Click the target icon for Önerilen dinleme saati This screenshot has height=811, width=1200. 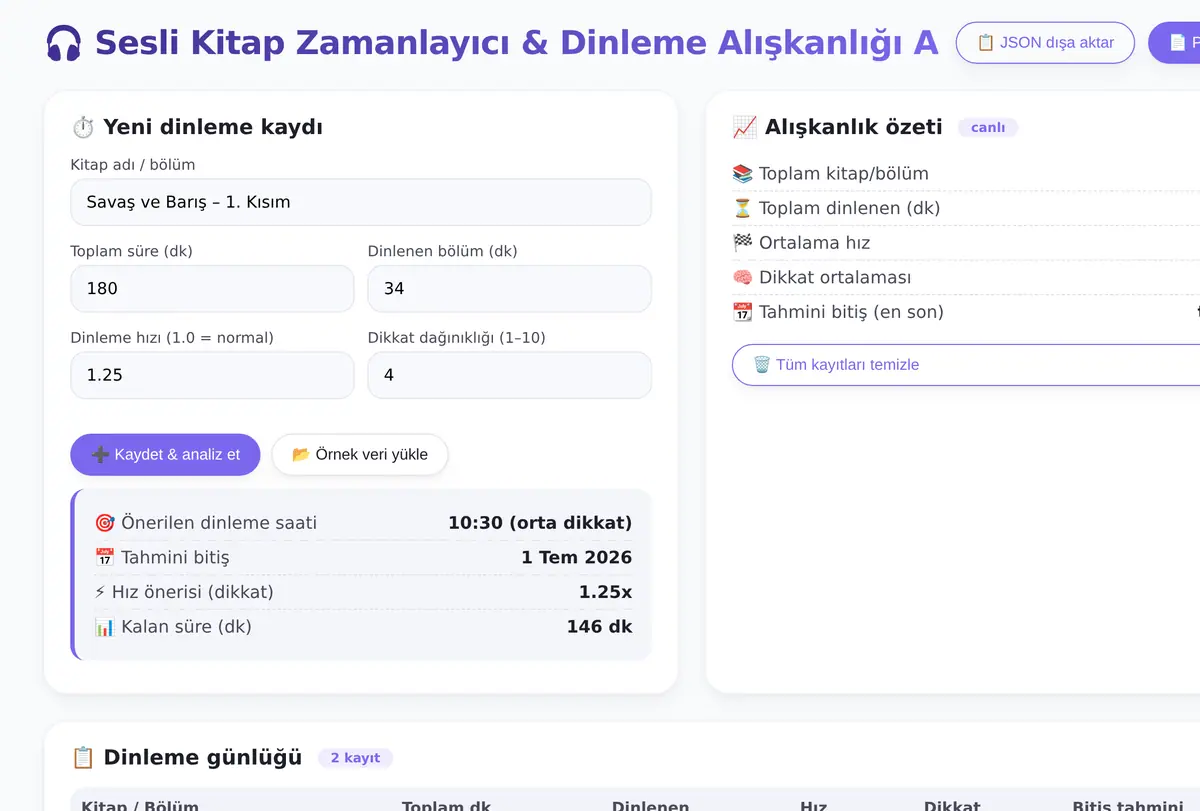coord(104,523)
